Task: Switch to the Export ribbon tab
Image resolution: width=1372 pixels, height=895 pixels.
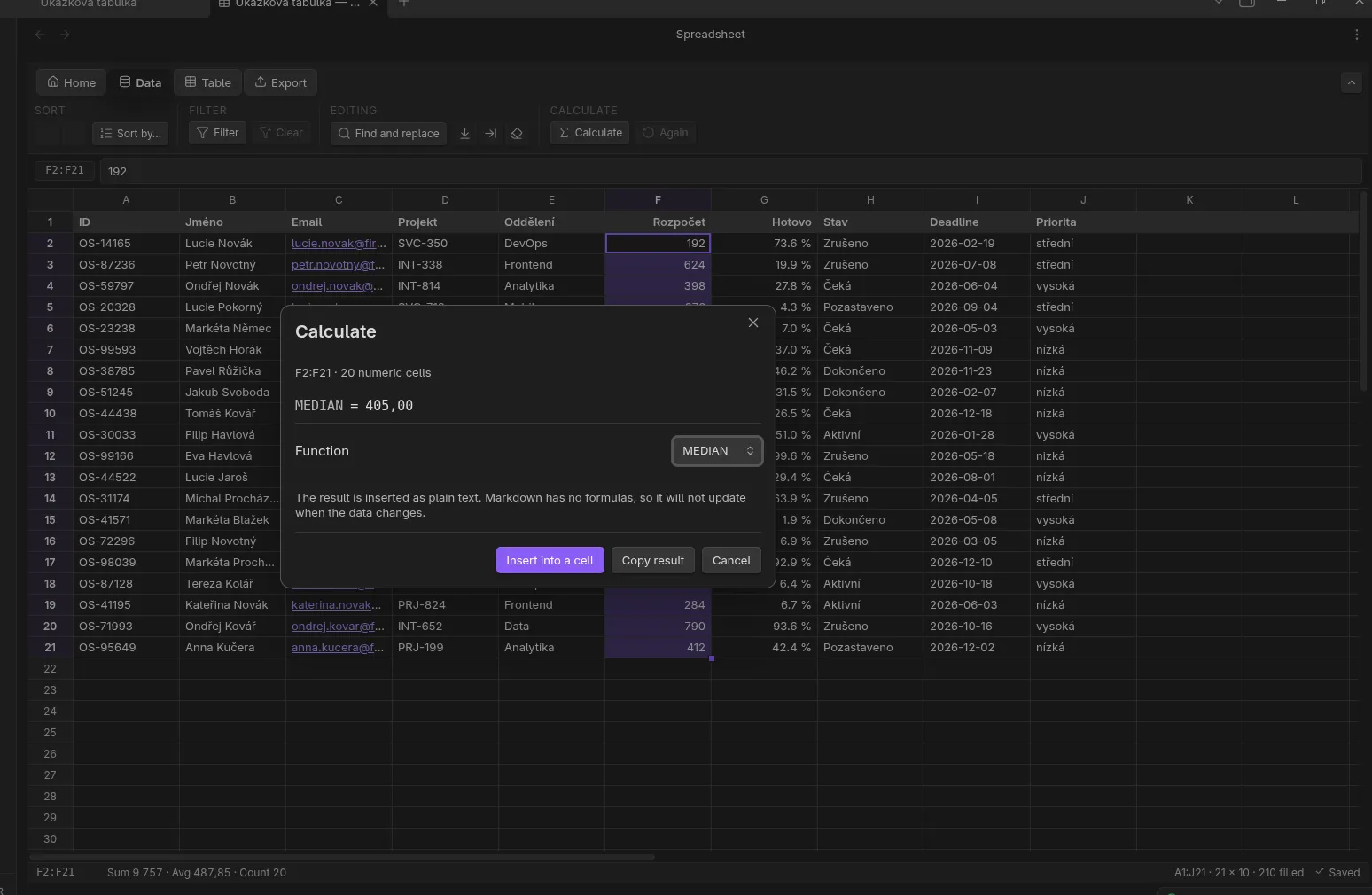Action: click(280, 82)
